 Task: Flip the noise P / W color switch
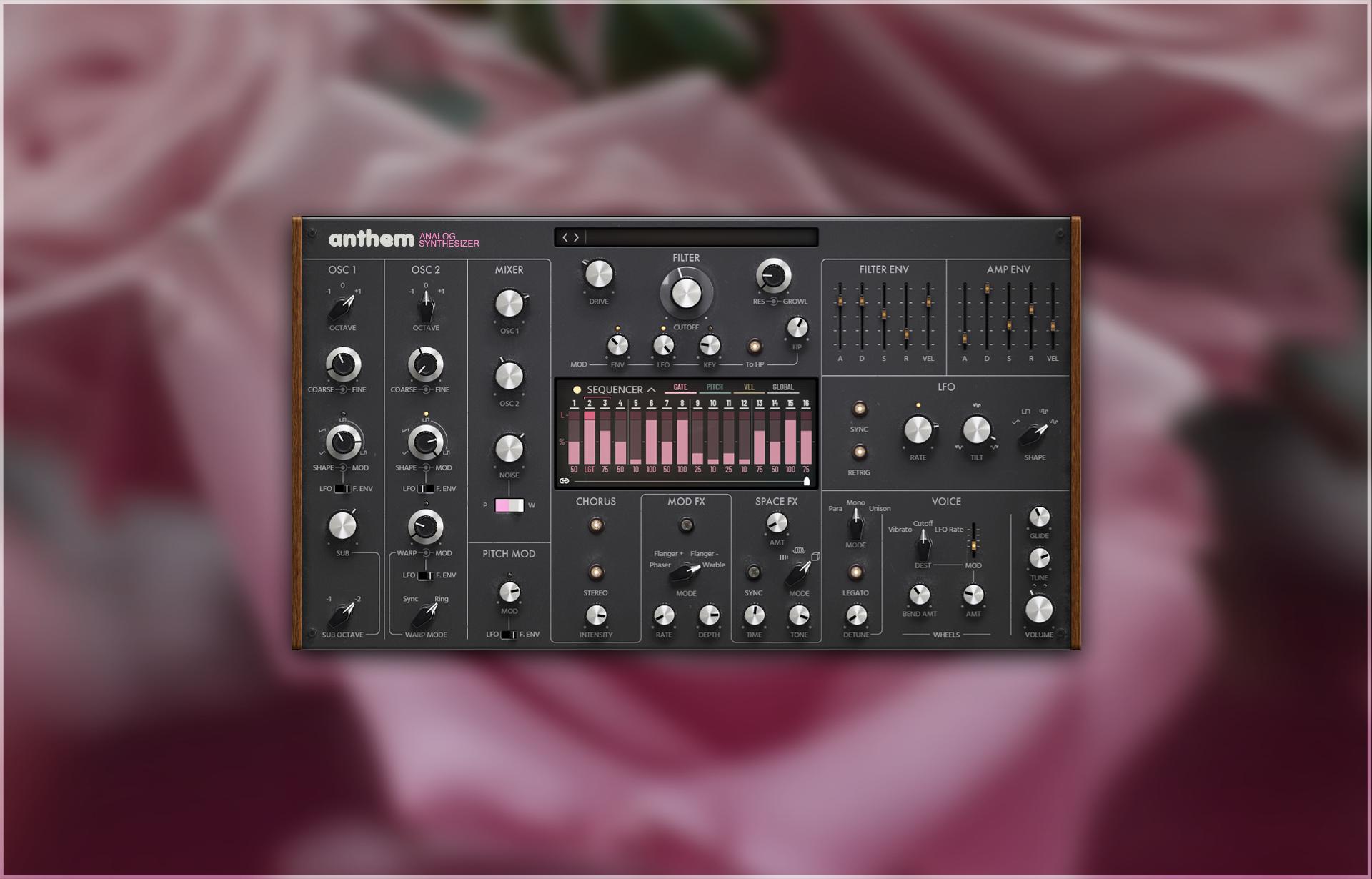click(509, 505)
